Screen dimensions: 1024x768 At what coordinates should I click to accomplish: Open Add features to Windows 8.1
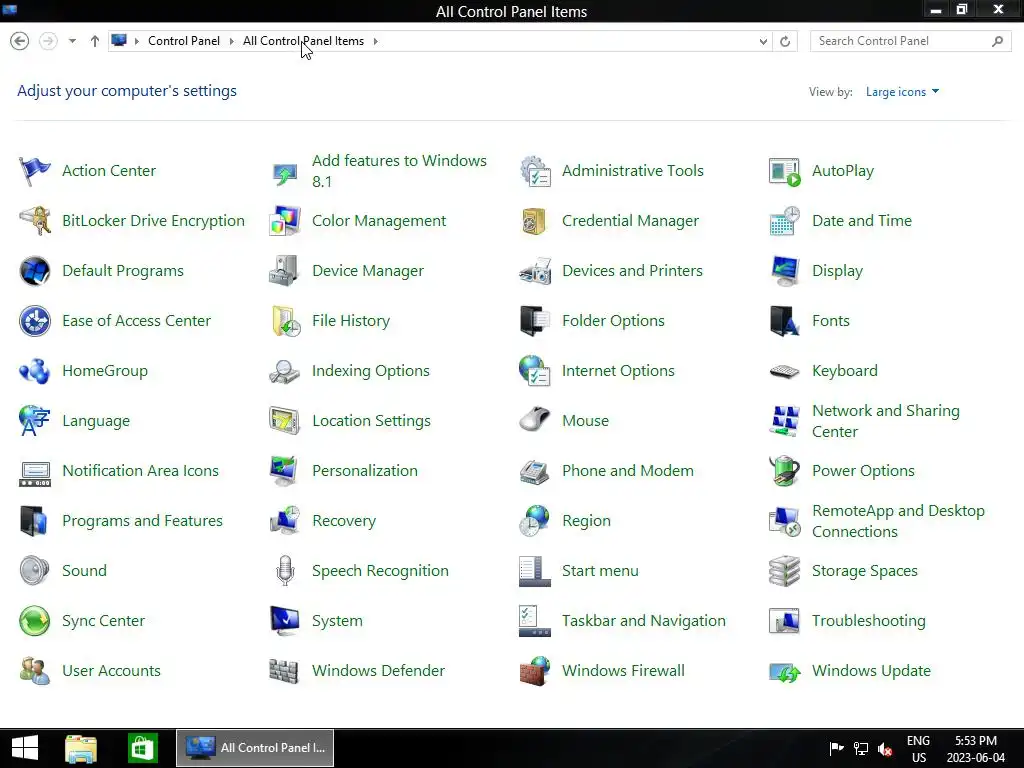(x=399, y=171)
